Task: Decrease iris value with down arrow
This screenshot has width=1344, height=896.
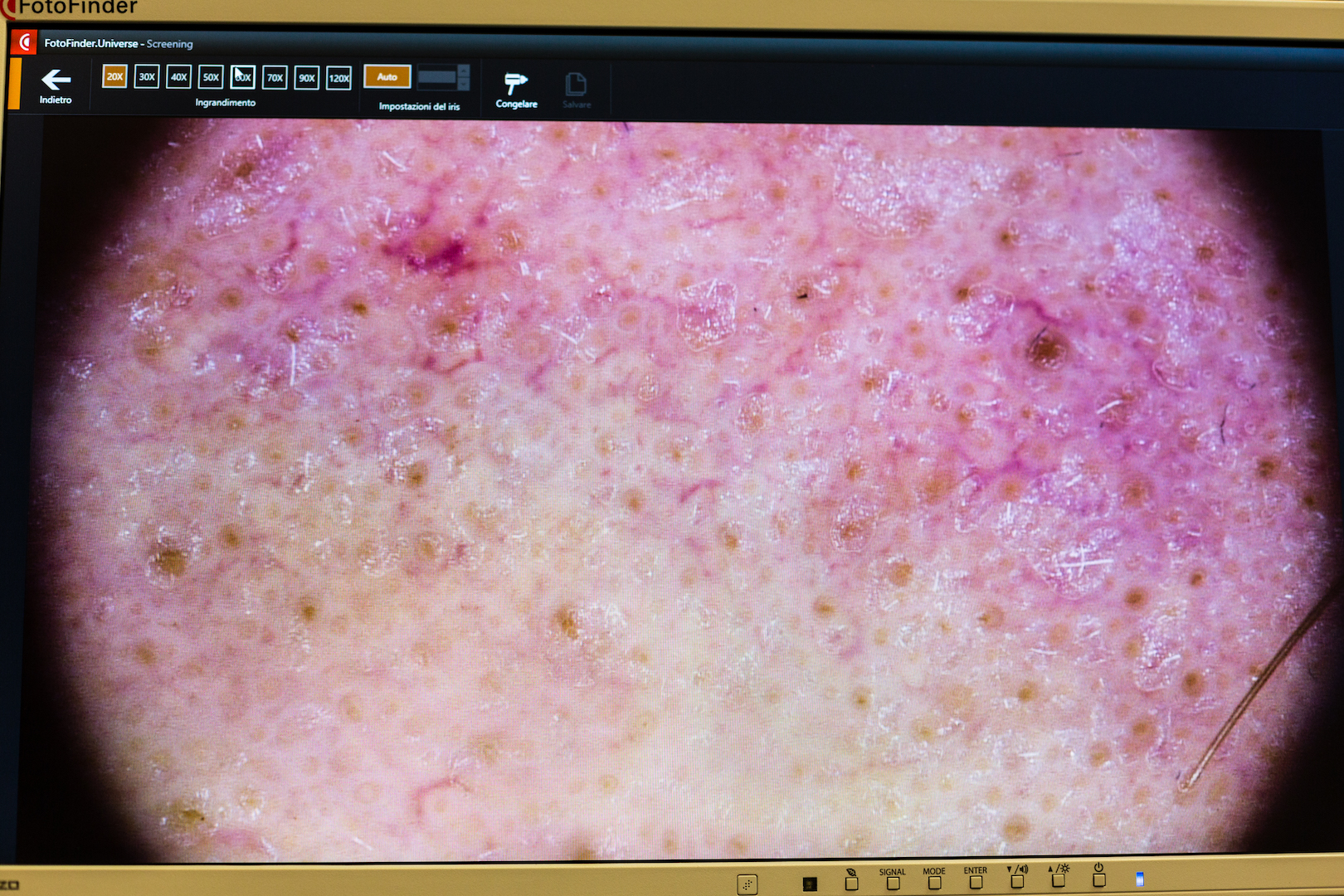Action: coord(464,84)
